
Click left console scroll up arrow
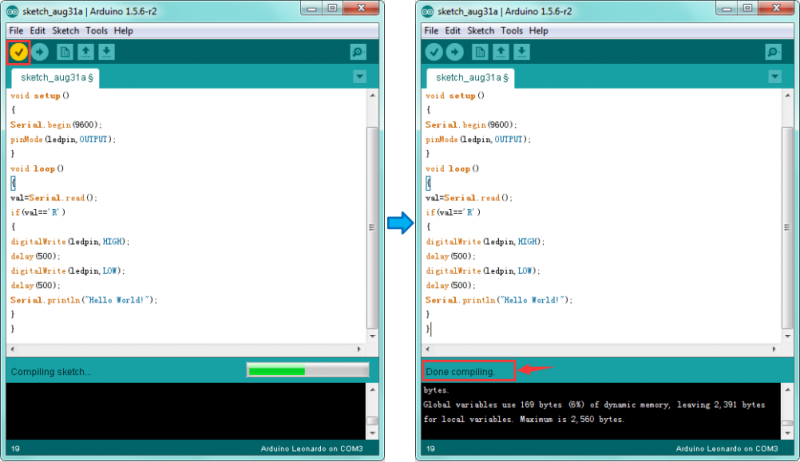pyautogui.click(x=372, y=390)
